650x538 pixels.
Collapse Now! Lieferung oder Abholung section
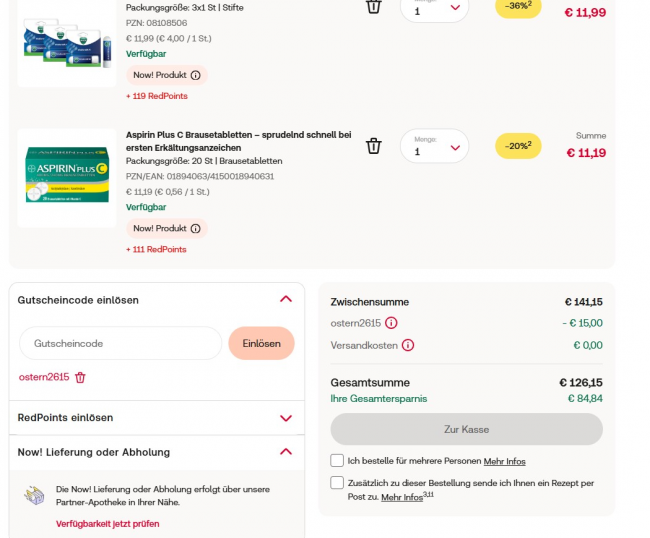click(286, 452)
